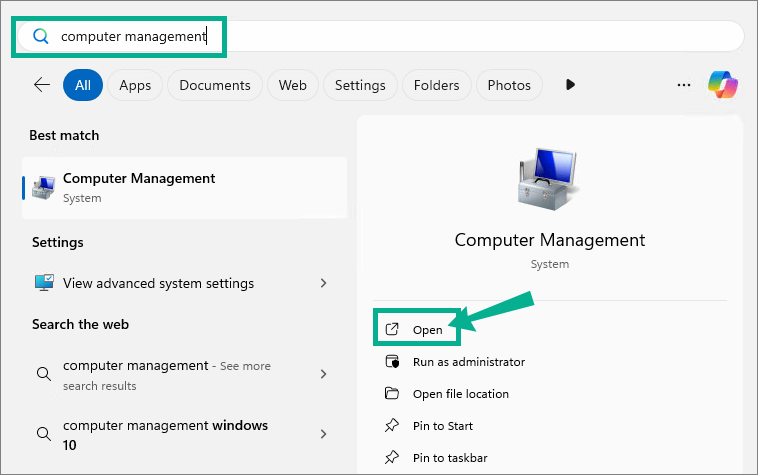The image size is (758, 475).
Task: Open 'computer management windows 10' web suggestion
Action: (x=185, y=434)
